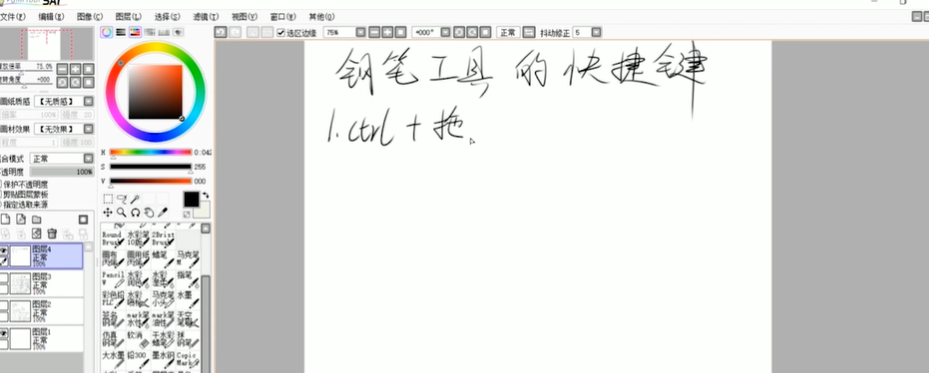The image size is (929, 373).
Task: Rotate view counterclockwise in top toolbar
Action: (459, 32)
